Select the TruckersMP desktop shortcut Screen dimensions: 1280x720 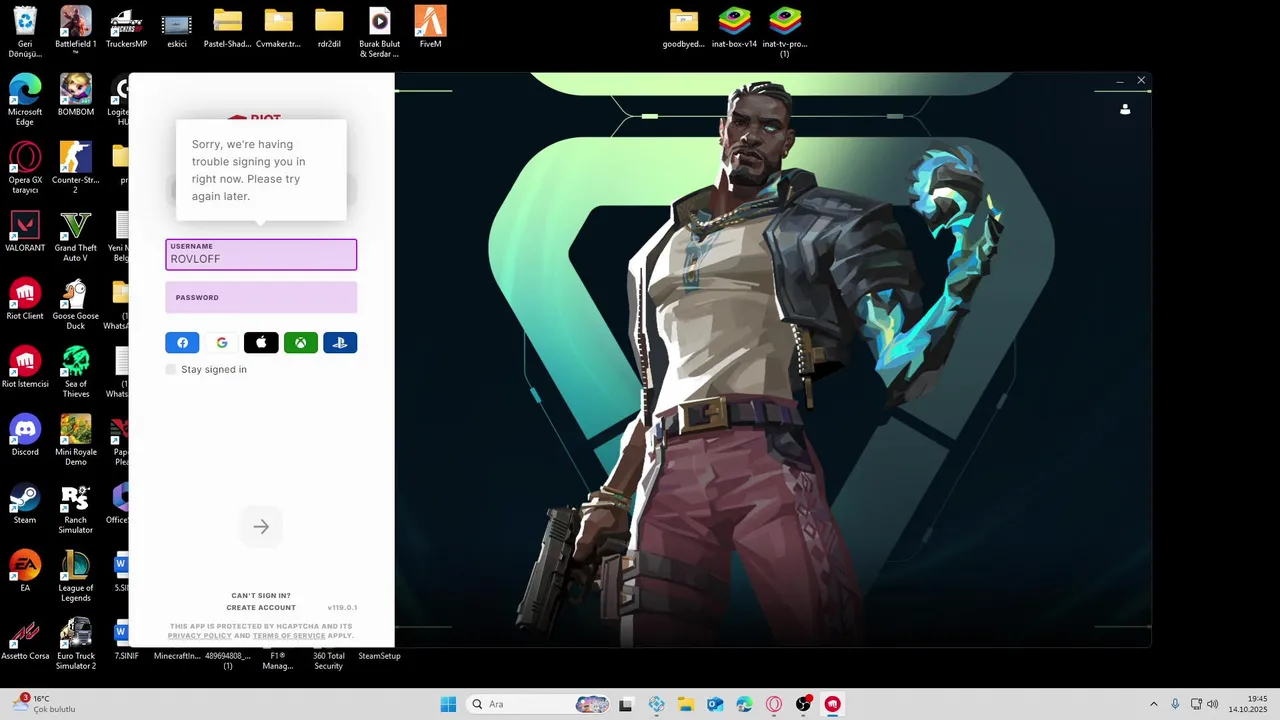126,28
